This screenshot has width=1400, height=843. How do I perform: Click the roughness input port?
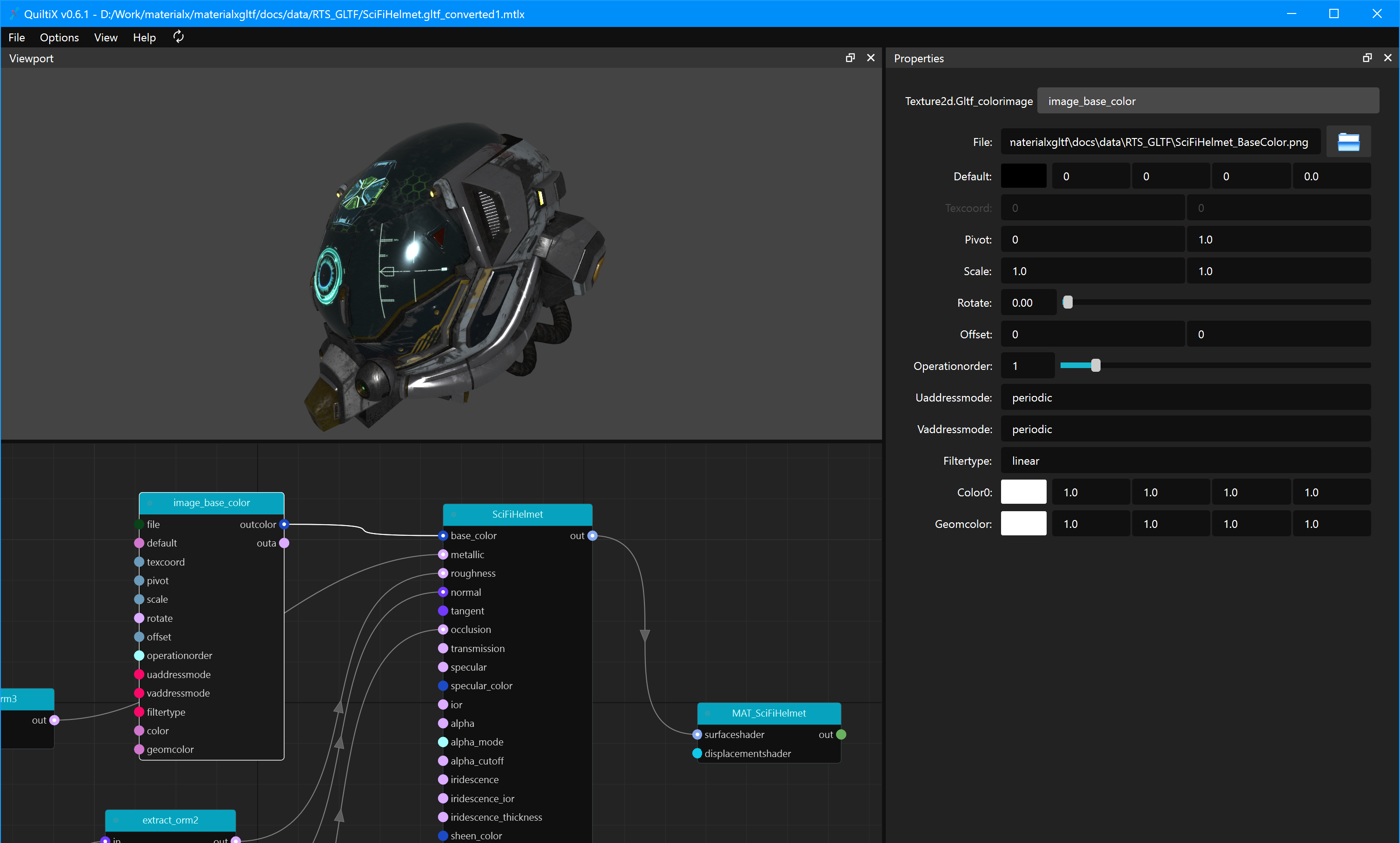443,573
